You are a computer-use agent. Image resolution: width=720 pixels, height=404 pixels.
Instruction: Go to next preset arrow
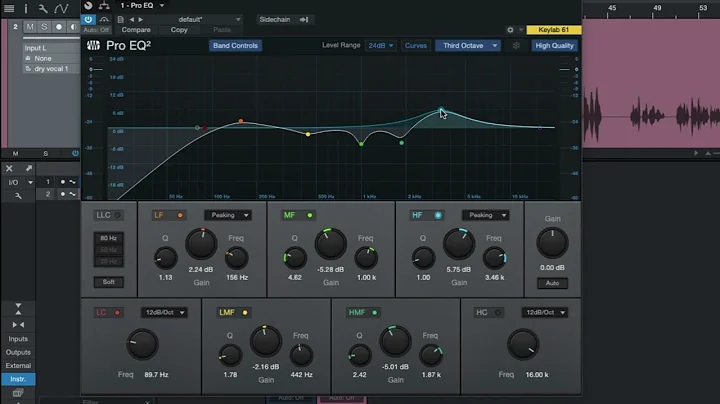click(141, 19)
